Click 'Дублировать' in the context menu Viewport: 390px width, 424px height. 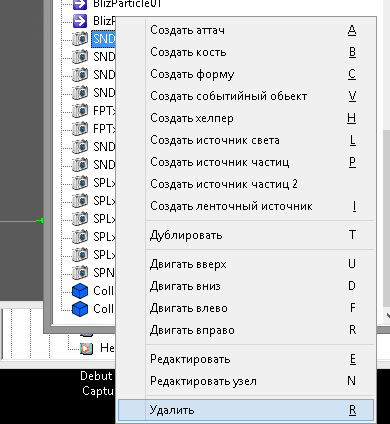pos(246,235)
